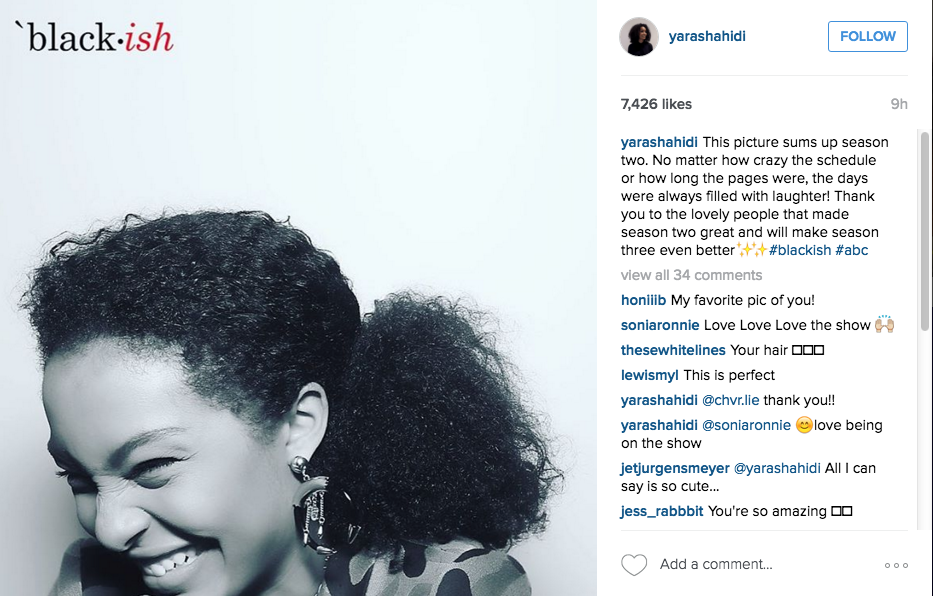Image resolution: width=933 pixels, height=596 pixels.
Task: Open yarashahidi username in the header
Action: pos(707,36)
